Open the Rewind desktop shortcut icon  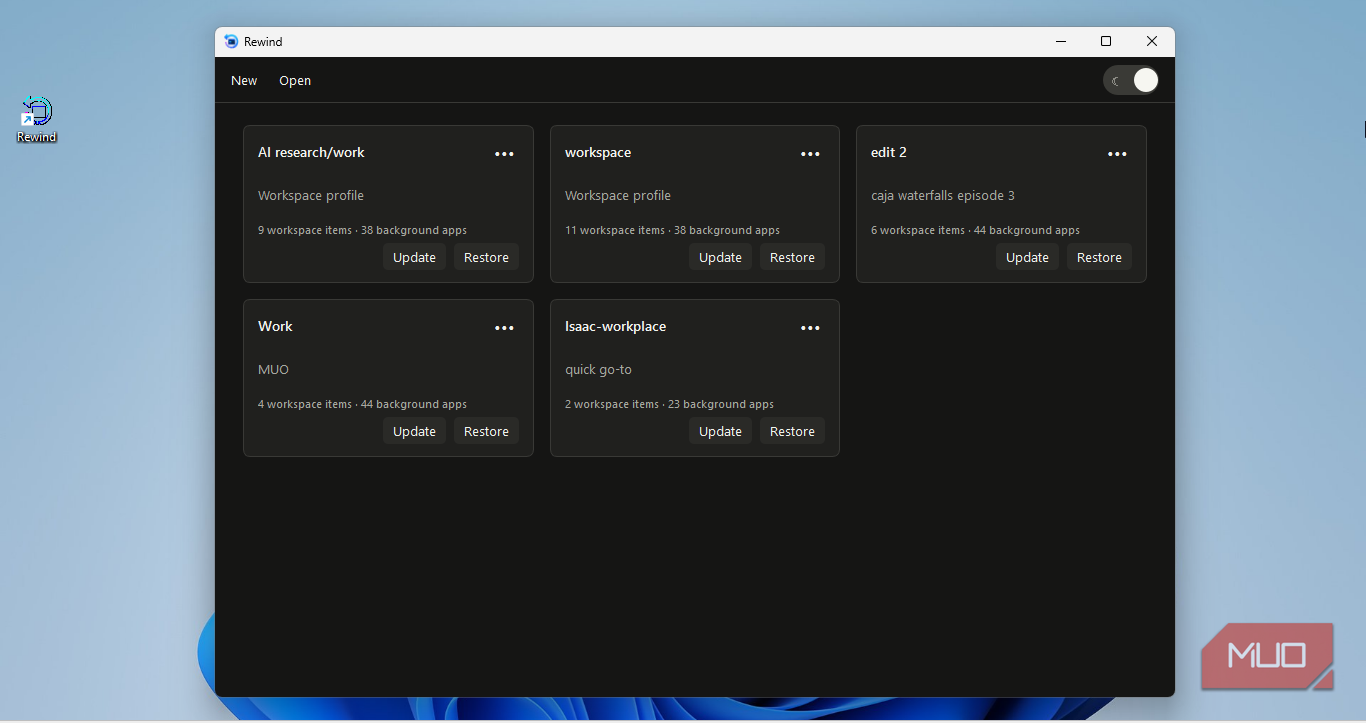coord(36,119)
